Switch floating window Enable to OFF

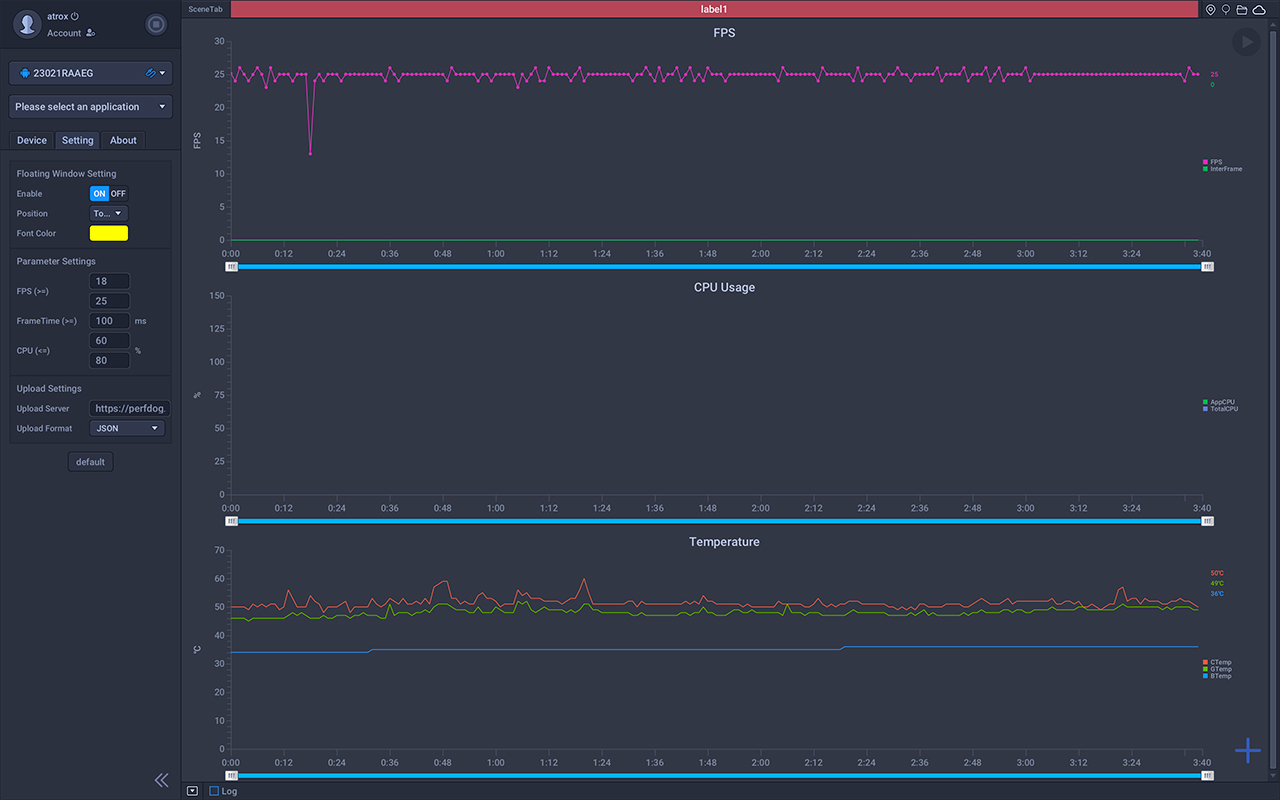pos(118,194)
